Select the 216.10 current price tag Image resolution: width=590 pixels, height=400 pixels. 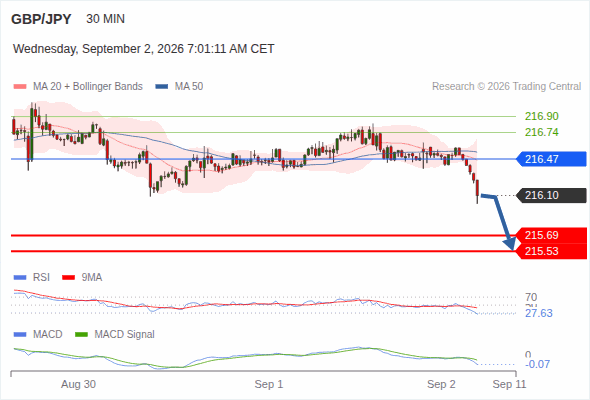pos(551,195)
